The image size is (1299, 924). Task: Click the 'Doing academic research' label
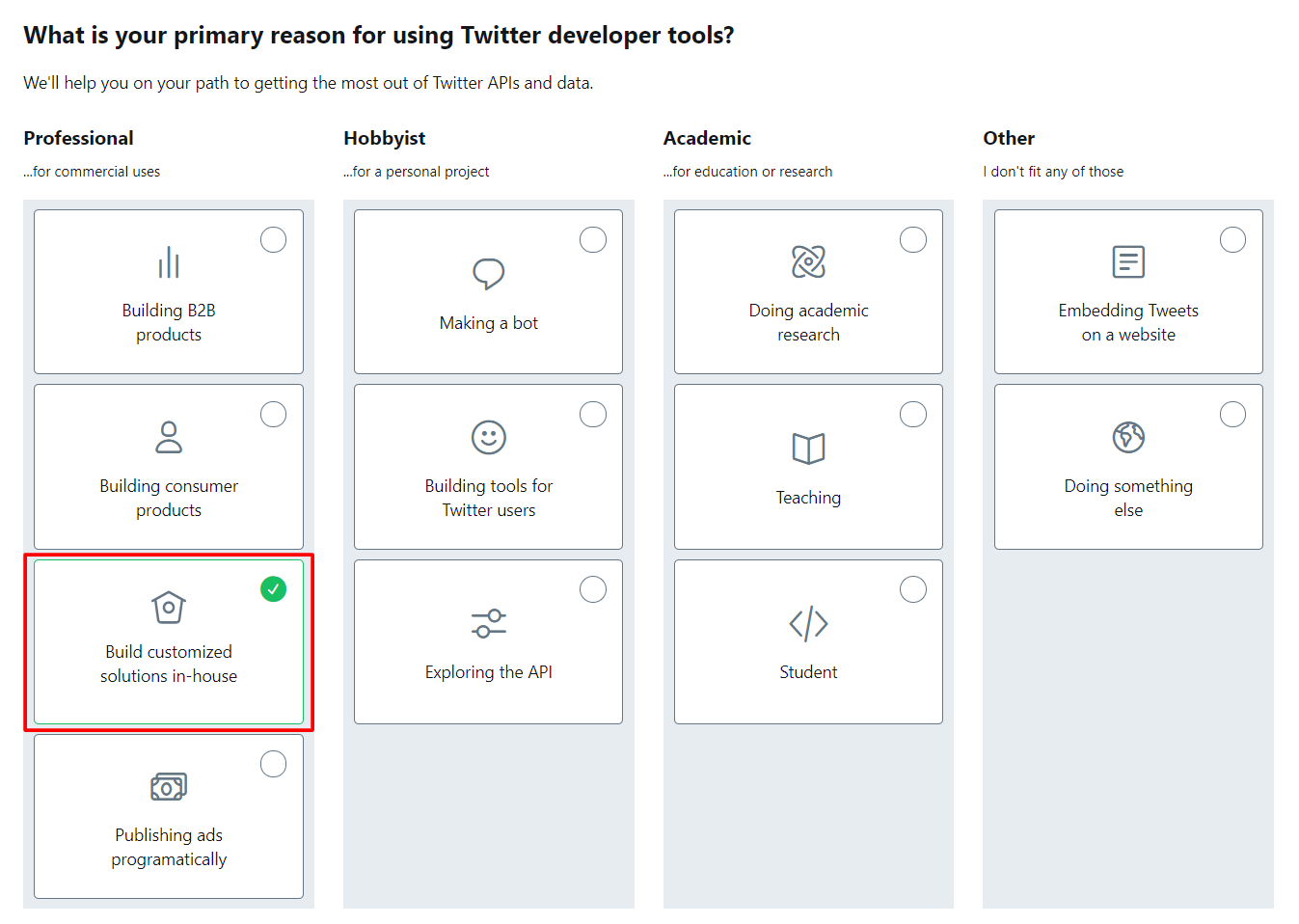click(808, 322)
